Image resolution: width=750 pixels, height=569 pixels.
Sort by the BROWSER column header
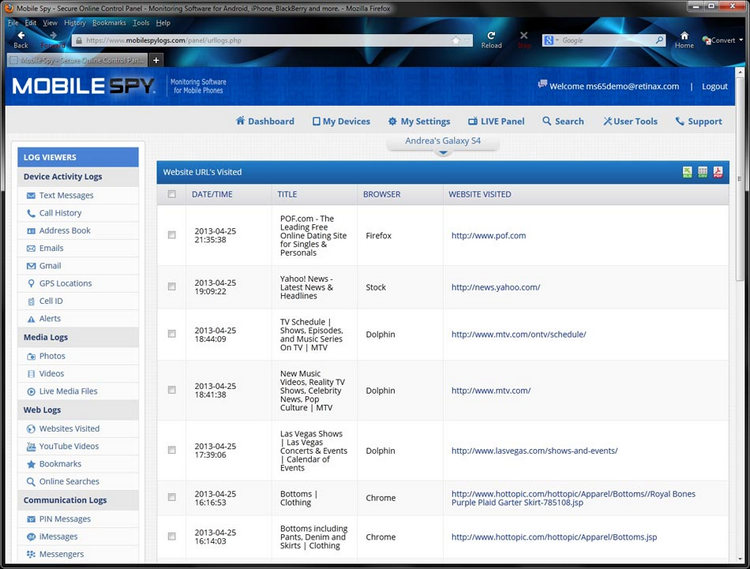click(381, 194)
